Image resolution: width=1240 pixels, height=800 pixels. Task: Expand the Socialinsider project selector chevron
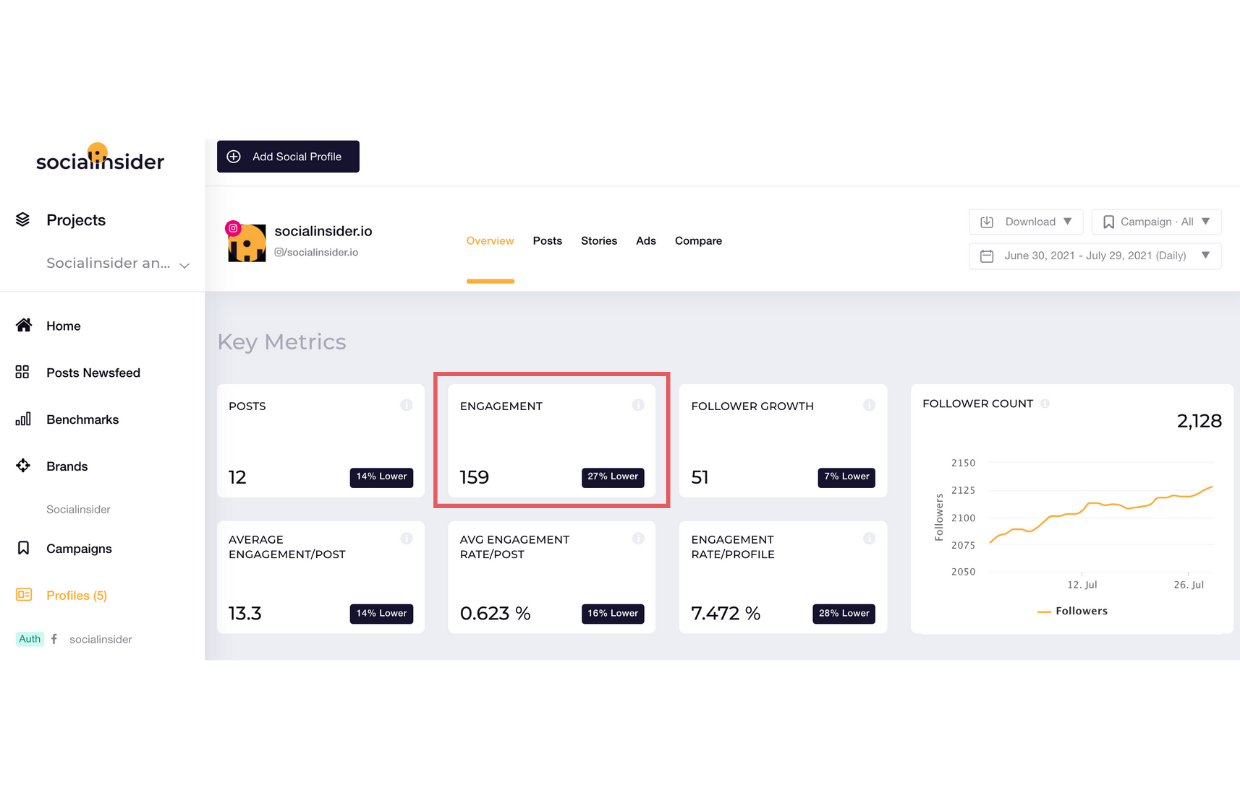click(x=184, y=265)
